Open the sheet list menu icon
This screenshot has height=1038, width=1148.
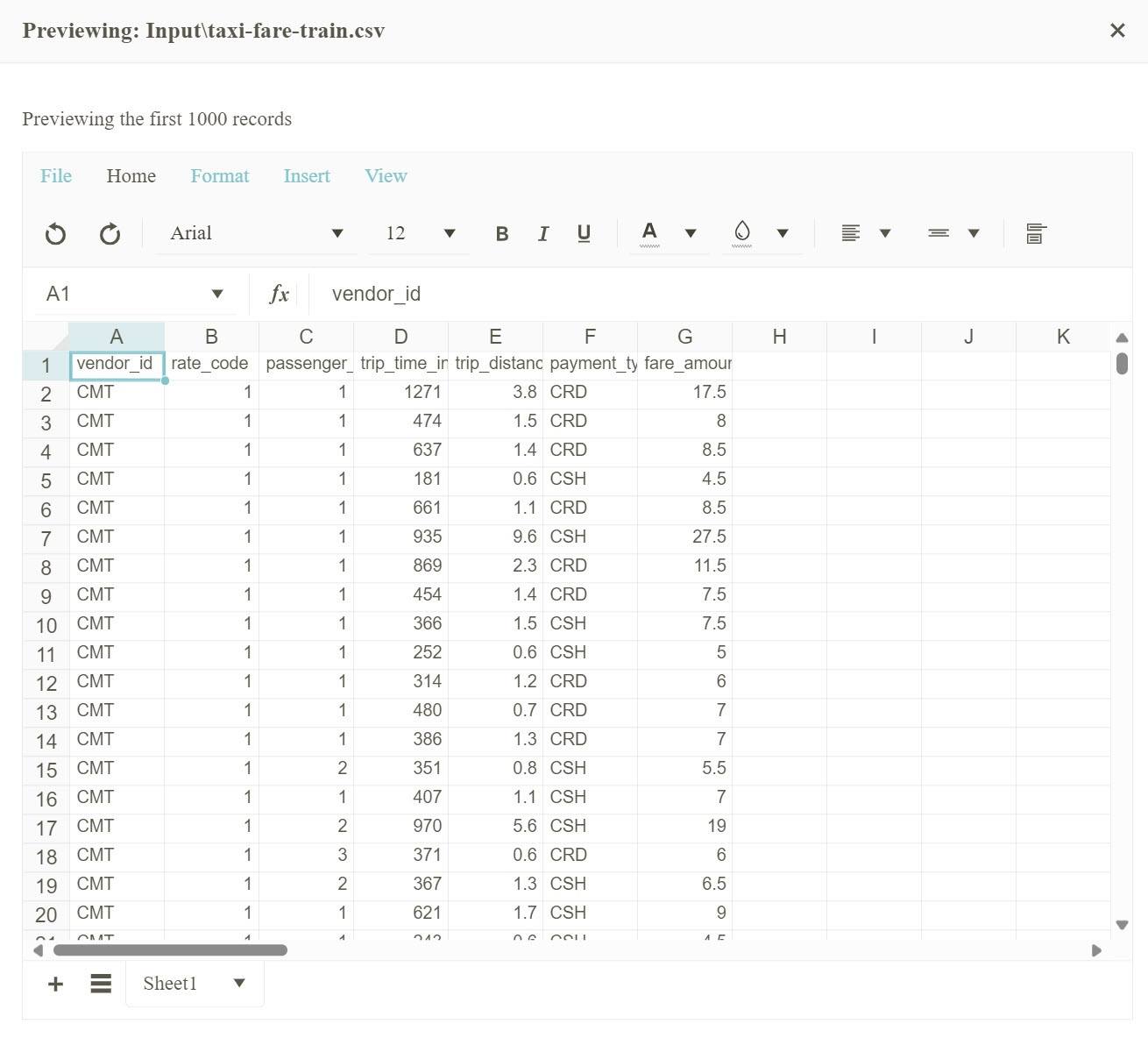pos(101,984)
